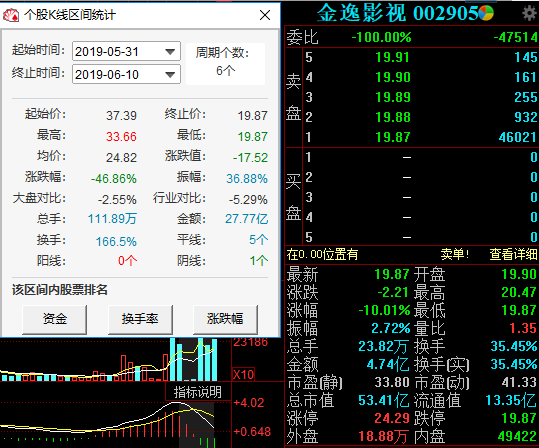Click the 涨停 price 24.29

(x=392, y=418)
